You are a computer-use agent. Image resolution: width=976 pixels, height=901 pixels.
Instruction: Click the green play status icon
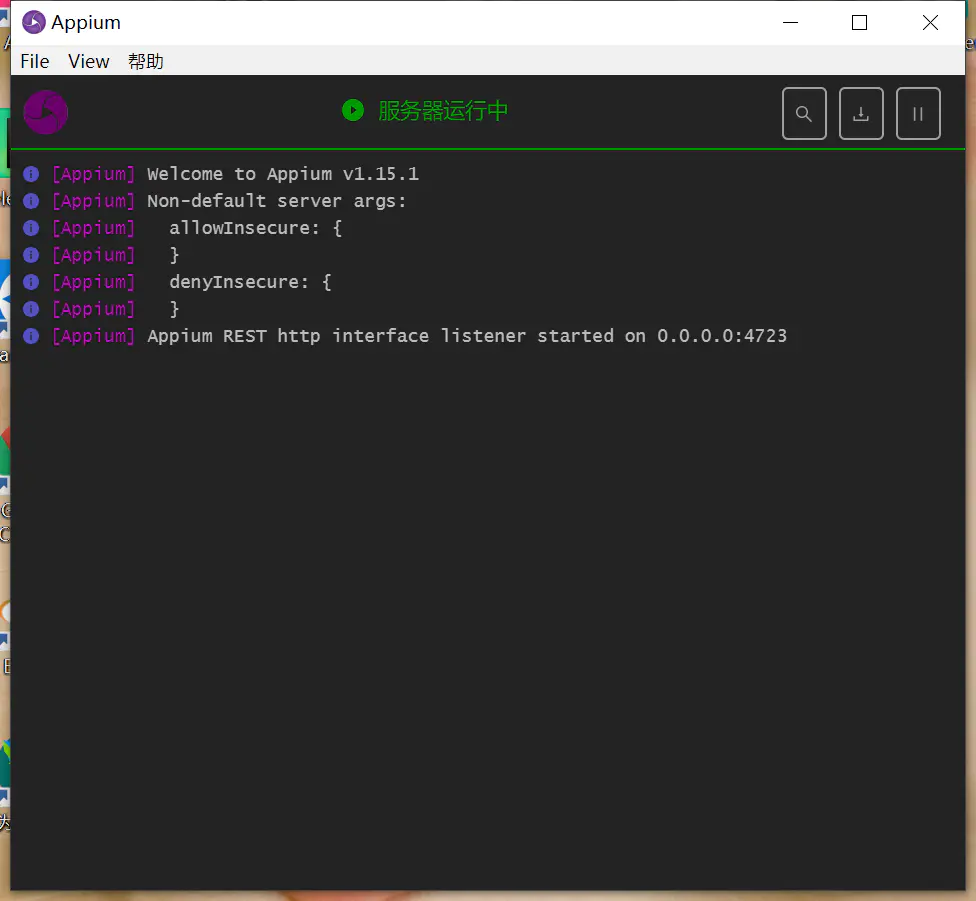[353, 111]
